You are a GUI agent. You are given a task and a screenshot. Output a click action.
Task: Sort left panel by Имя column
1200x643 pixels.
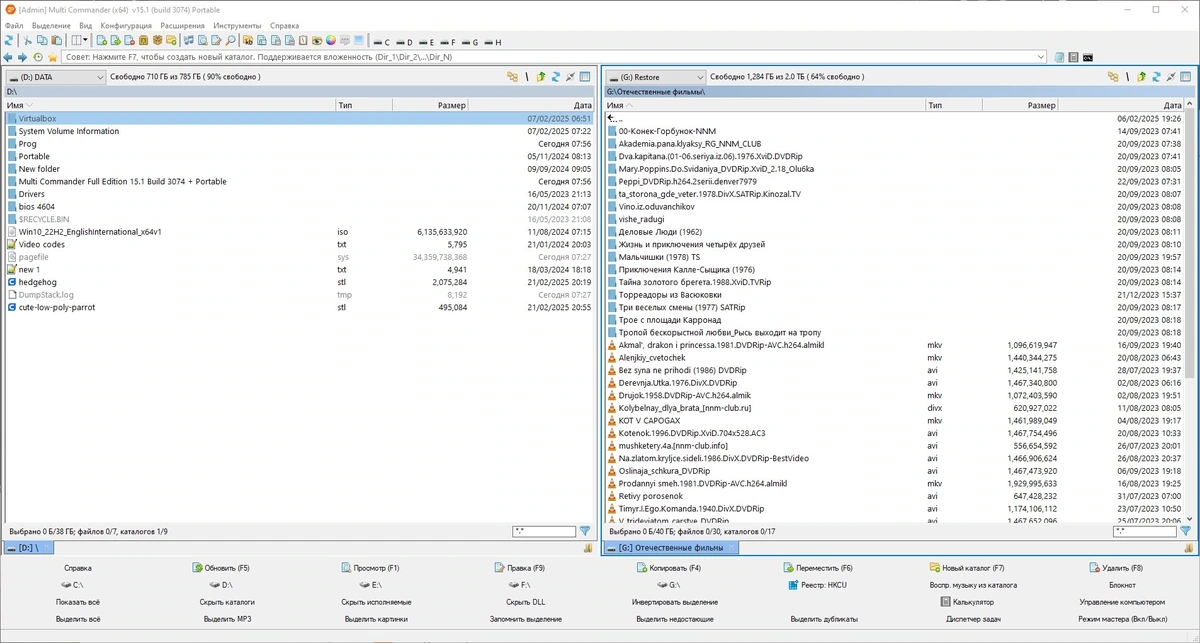(170, 105)
